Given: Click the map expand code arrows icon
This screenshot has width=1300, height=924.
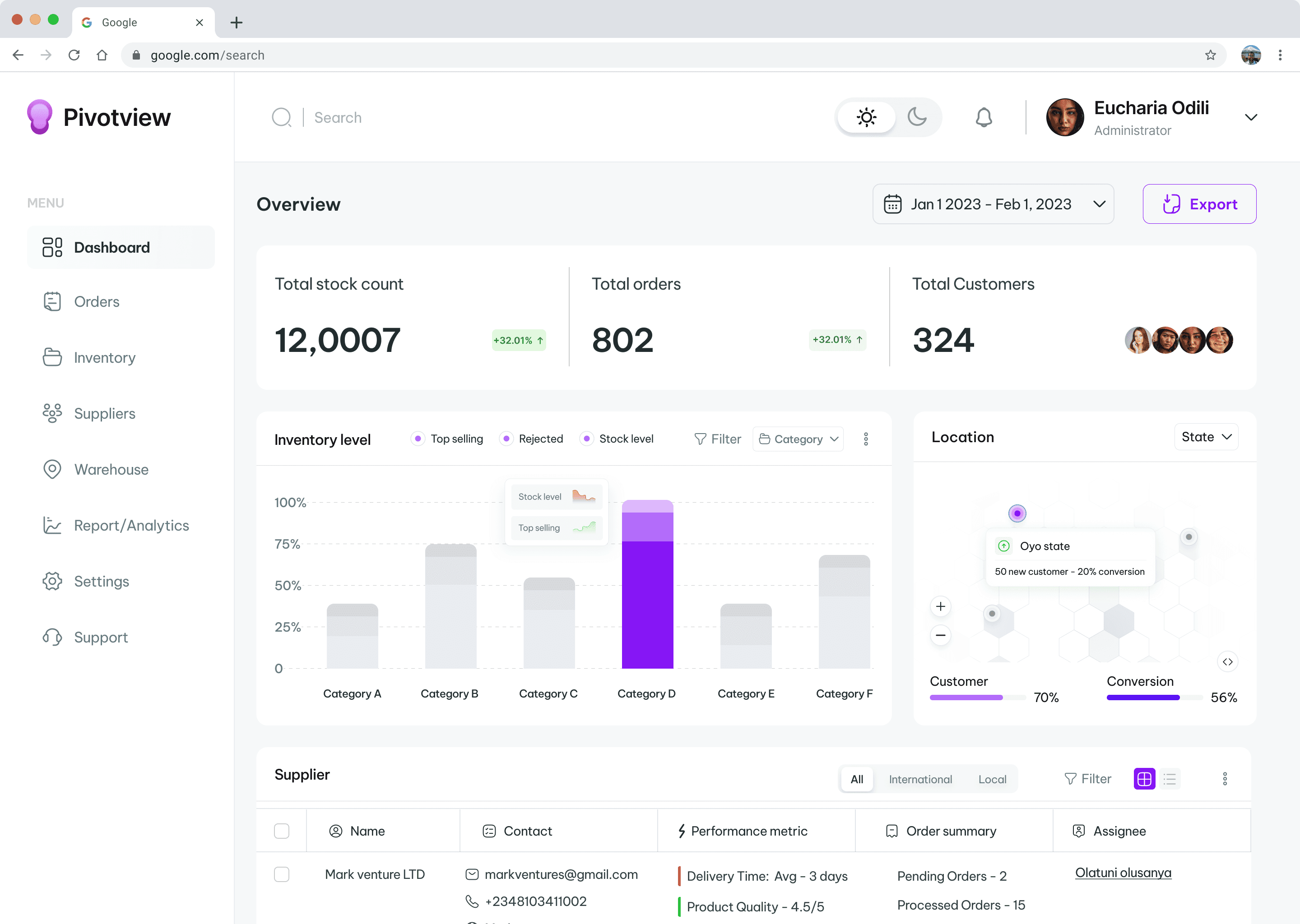Looking at the screenshot, I should point(1227,662).
